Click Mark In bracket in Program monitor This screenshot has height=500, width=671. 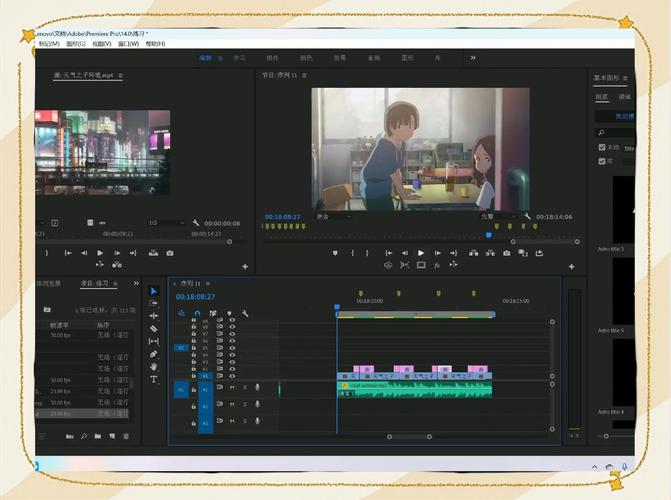pos(353,253)
